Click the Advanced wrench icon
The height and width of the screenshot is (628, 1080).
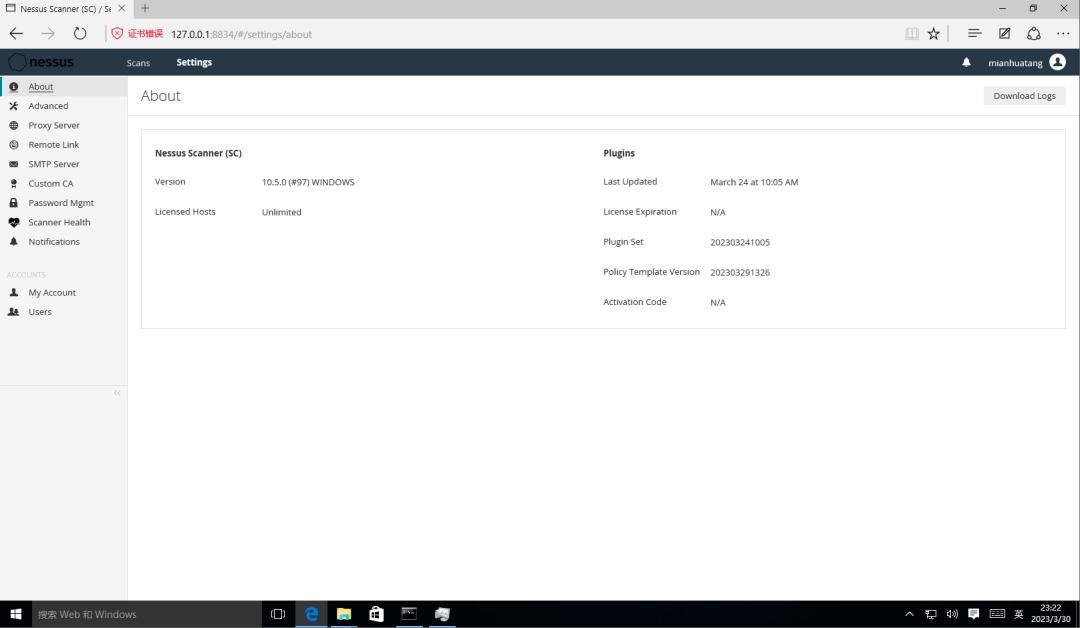coord(14,106)
